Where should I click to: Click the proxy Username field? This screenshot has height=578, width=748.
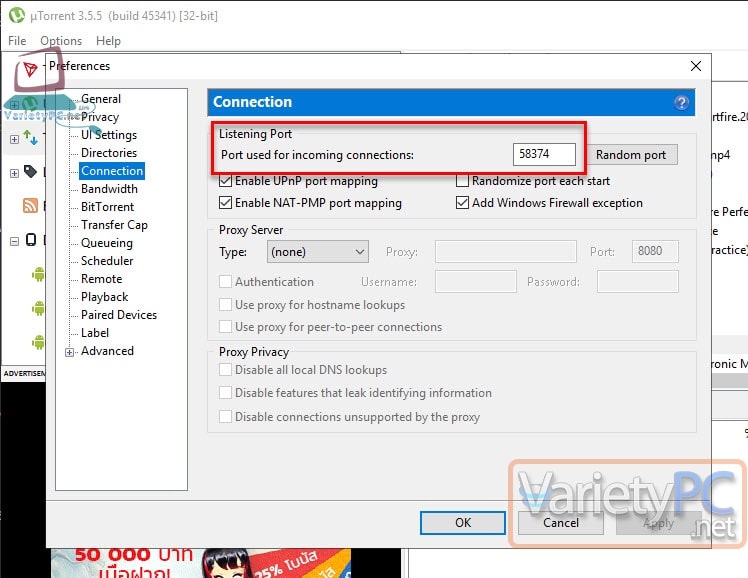coord(476,281)
